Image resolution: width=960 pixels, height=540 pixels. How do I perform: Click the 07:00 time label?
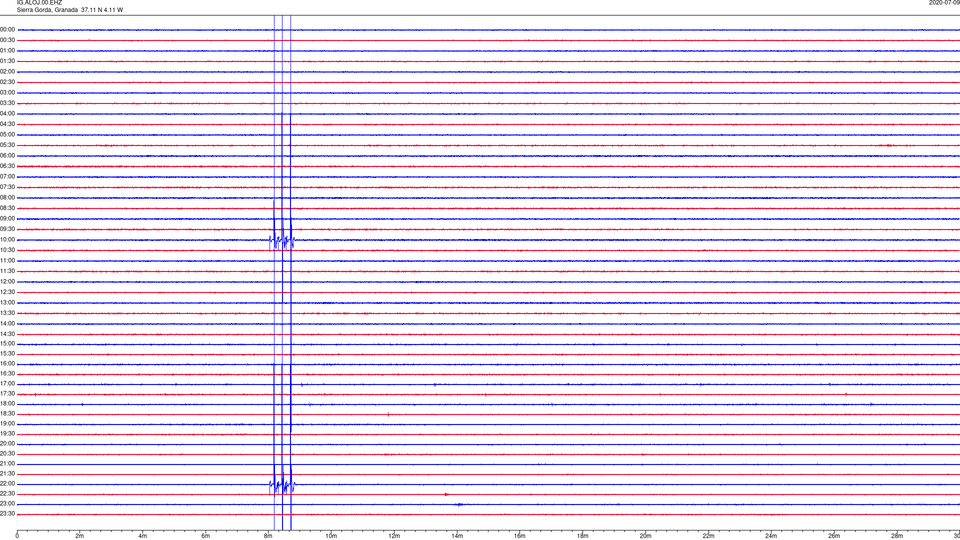7,177
